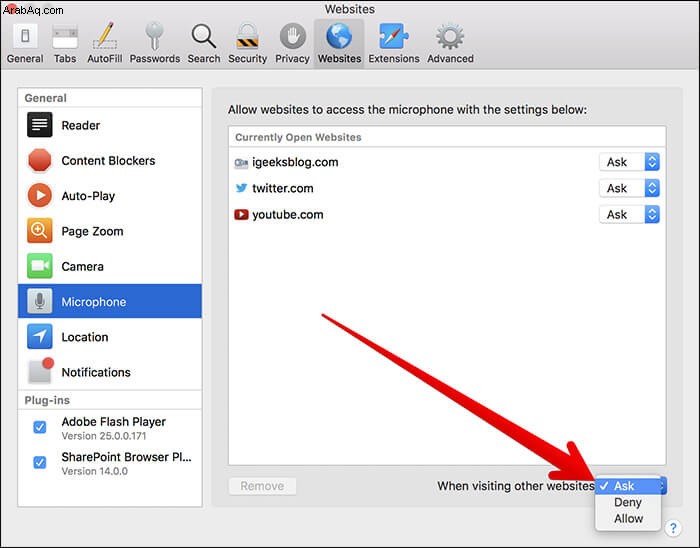Viewport: 700px width, 548px height.
Task: Select the igeeksblog.com row text
Action: coord(295,162)
